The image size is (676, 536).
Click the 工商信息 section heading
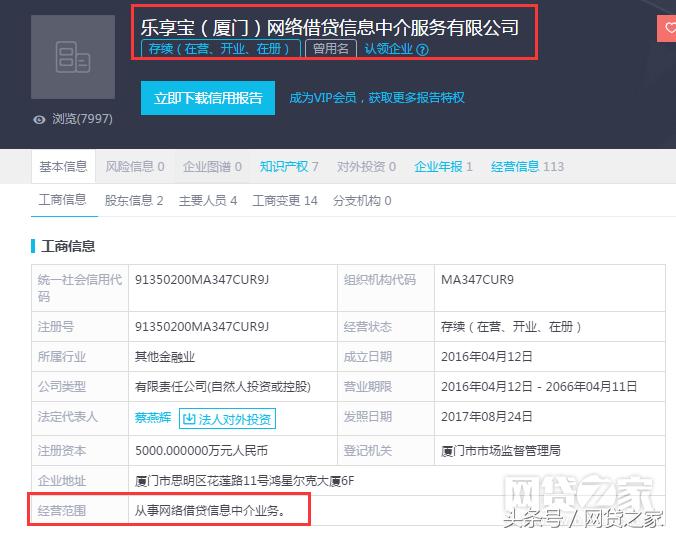tap(68, 246)
